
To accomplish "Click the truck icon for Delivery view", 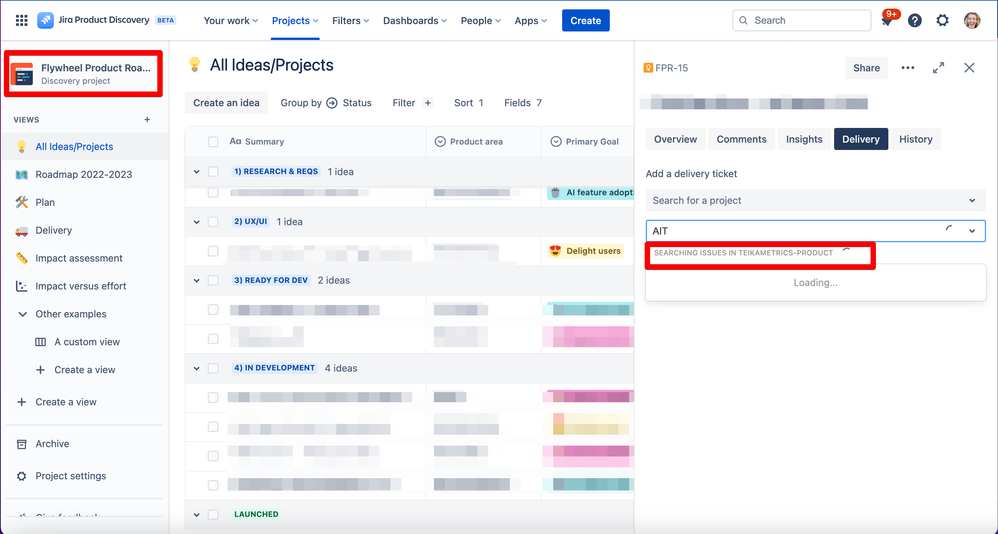I will click(x=22, y=230).
